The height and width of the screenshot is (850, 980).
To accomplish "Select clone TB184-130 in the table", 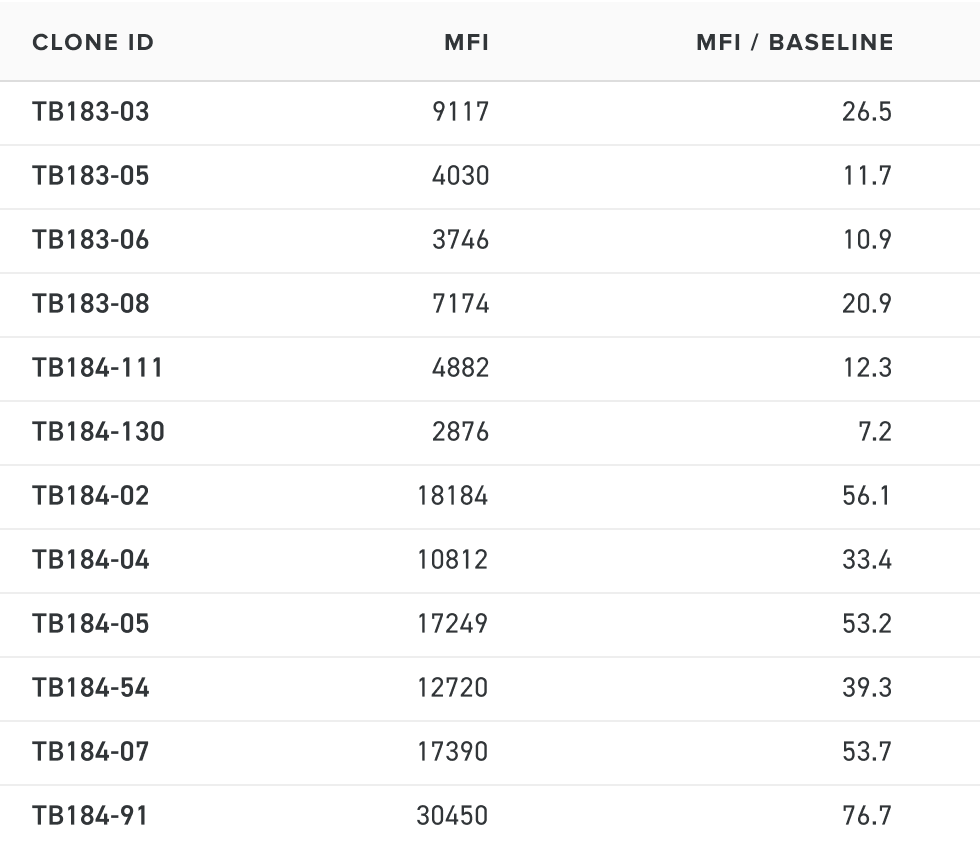I will [98, 431].
